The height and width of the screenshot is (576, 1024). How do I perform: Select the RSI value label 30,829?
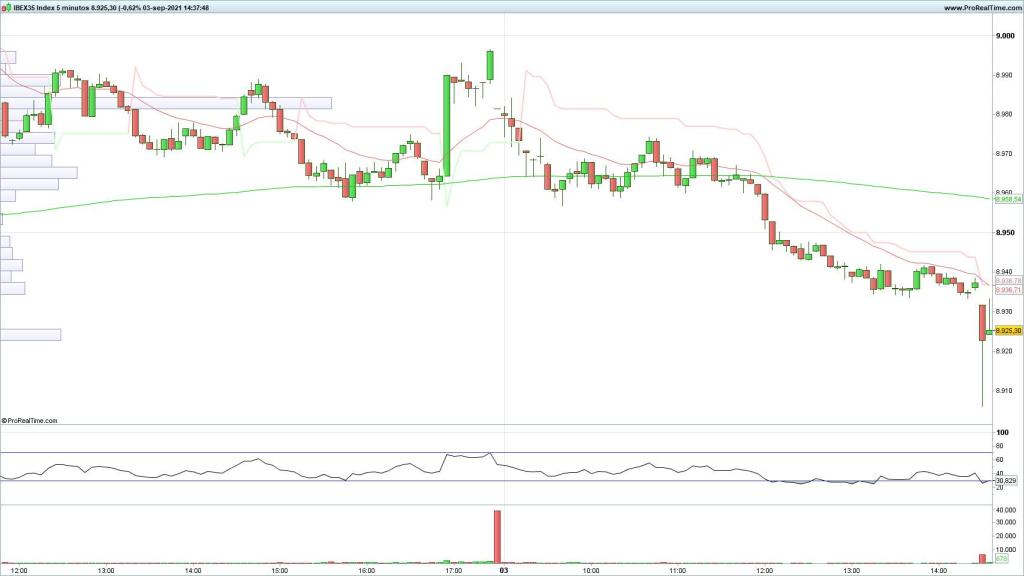point(1004,481)
